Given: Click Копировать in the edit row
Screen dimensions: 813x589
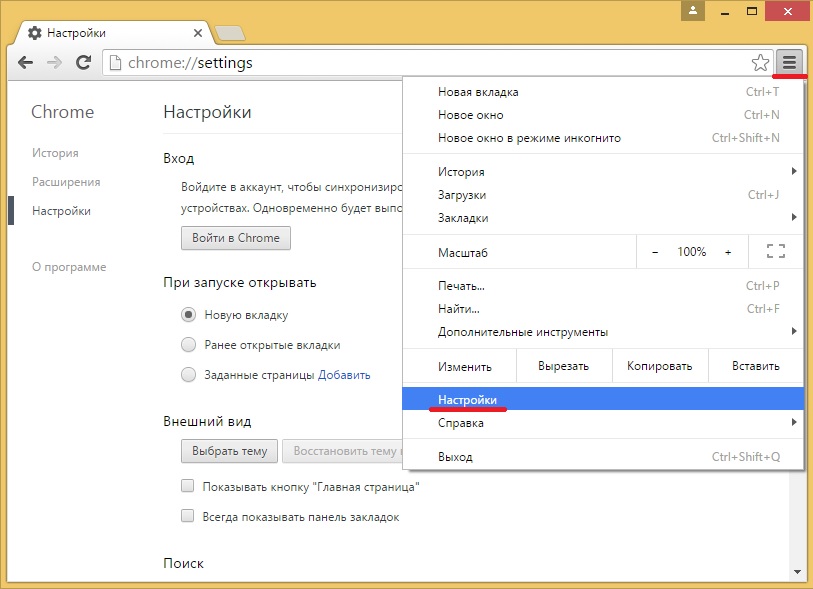Looking at the screenshot, I should 660,366.
